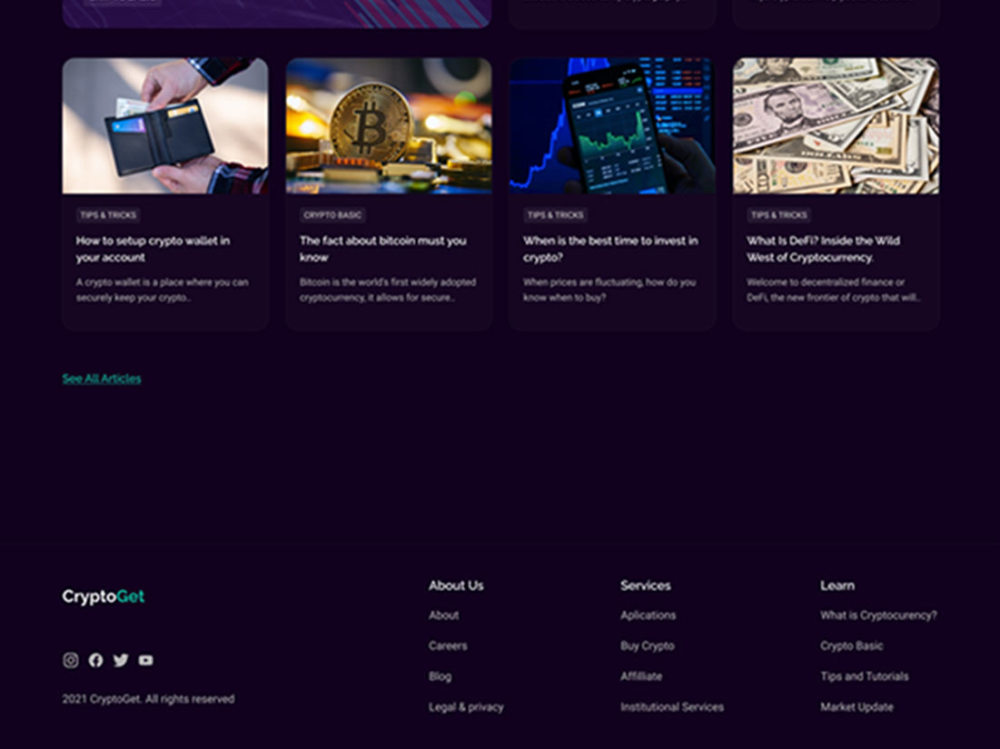Open the Twitter social icon
1000x749 pixels.
(121, 660)
